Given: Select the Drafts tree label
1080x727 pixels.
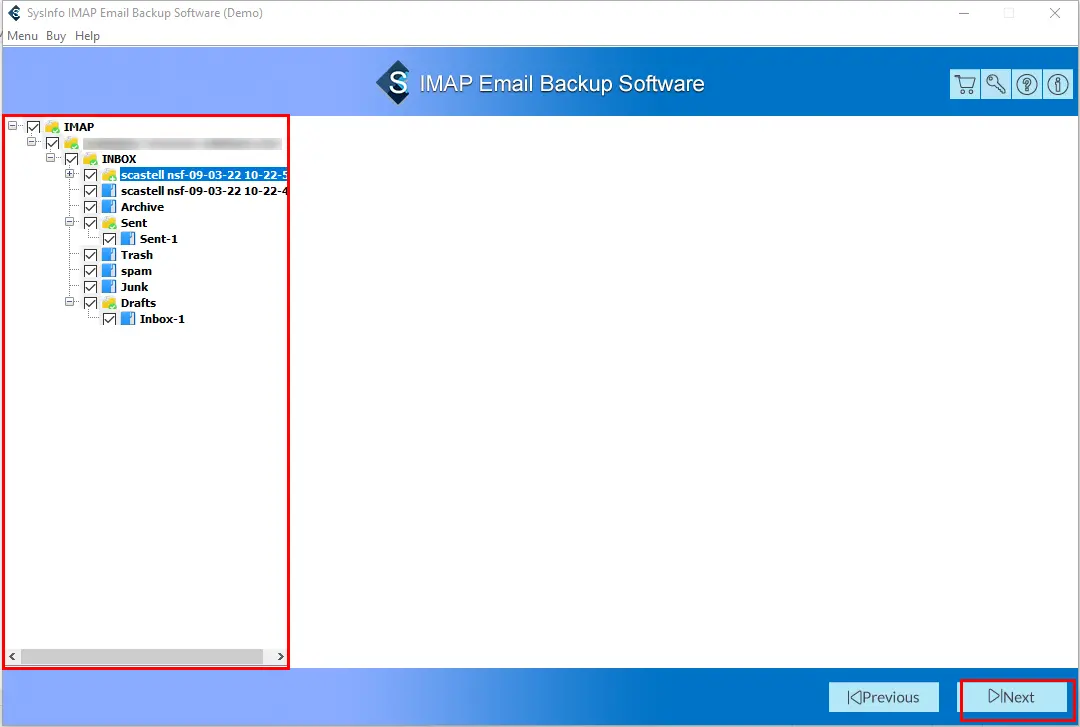Looking at the screenshot, I should (x=138, y=303).
